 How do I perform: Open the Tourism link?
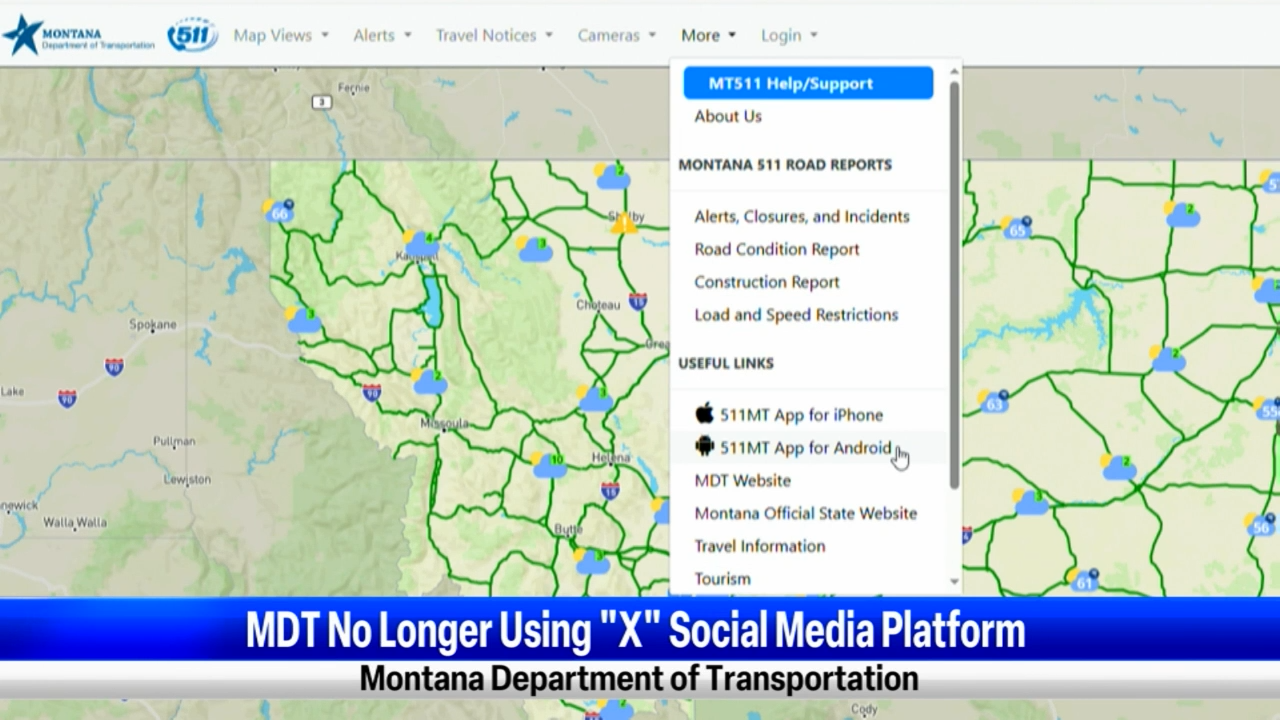click(722, 579)
